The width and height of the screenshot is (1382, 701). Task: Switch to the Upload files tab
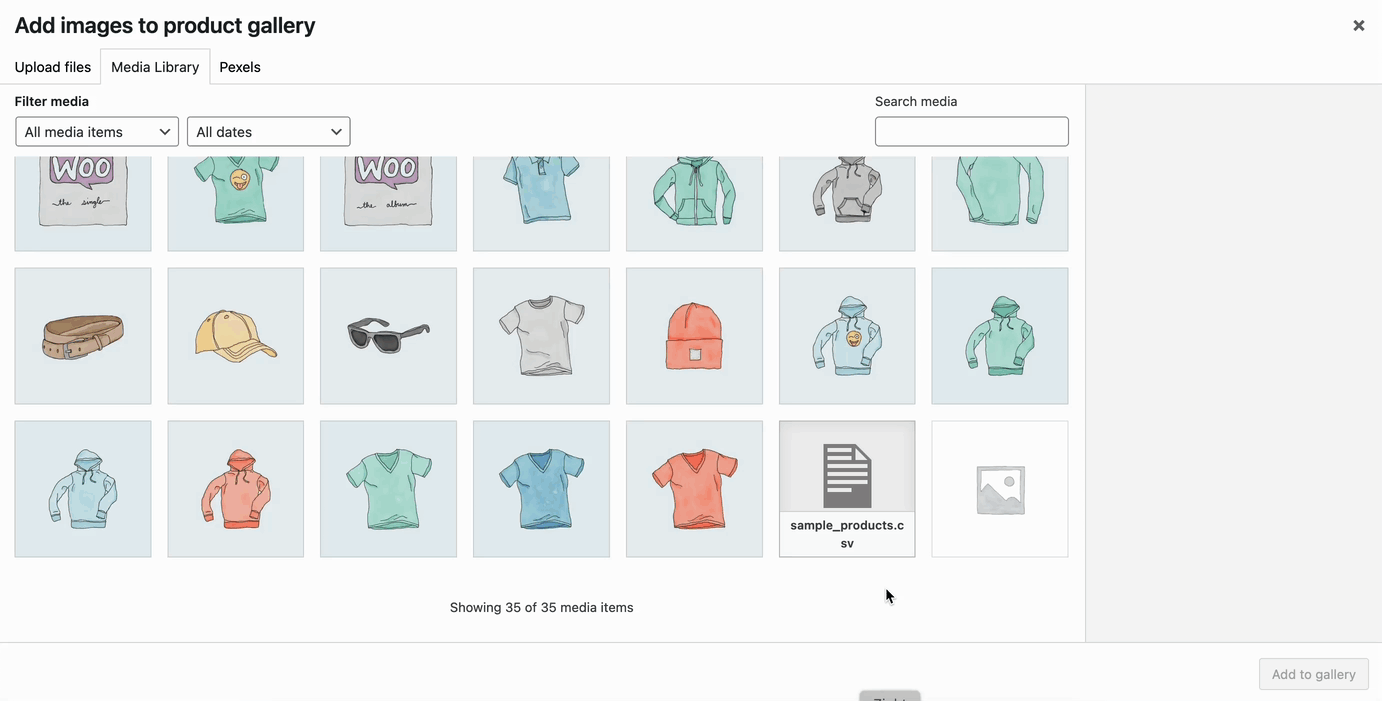coord(51,66)
